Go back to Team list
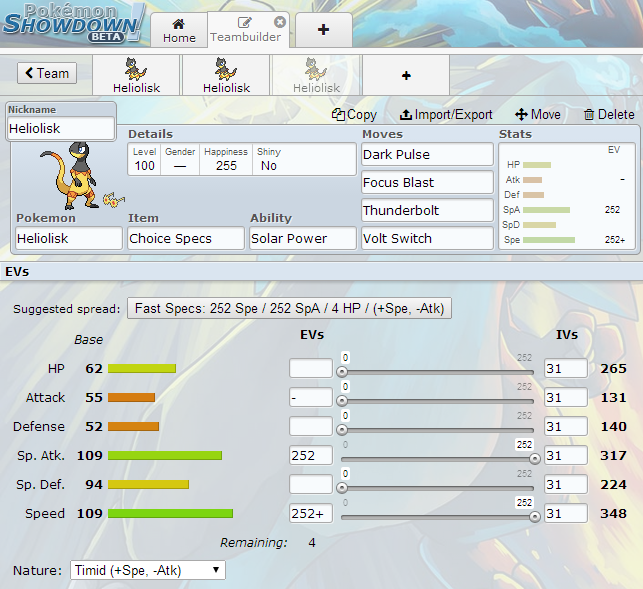Screen dimensions: 643x589 coord(47,73)
